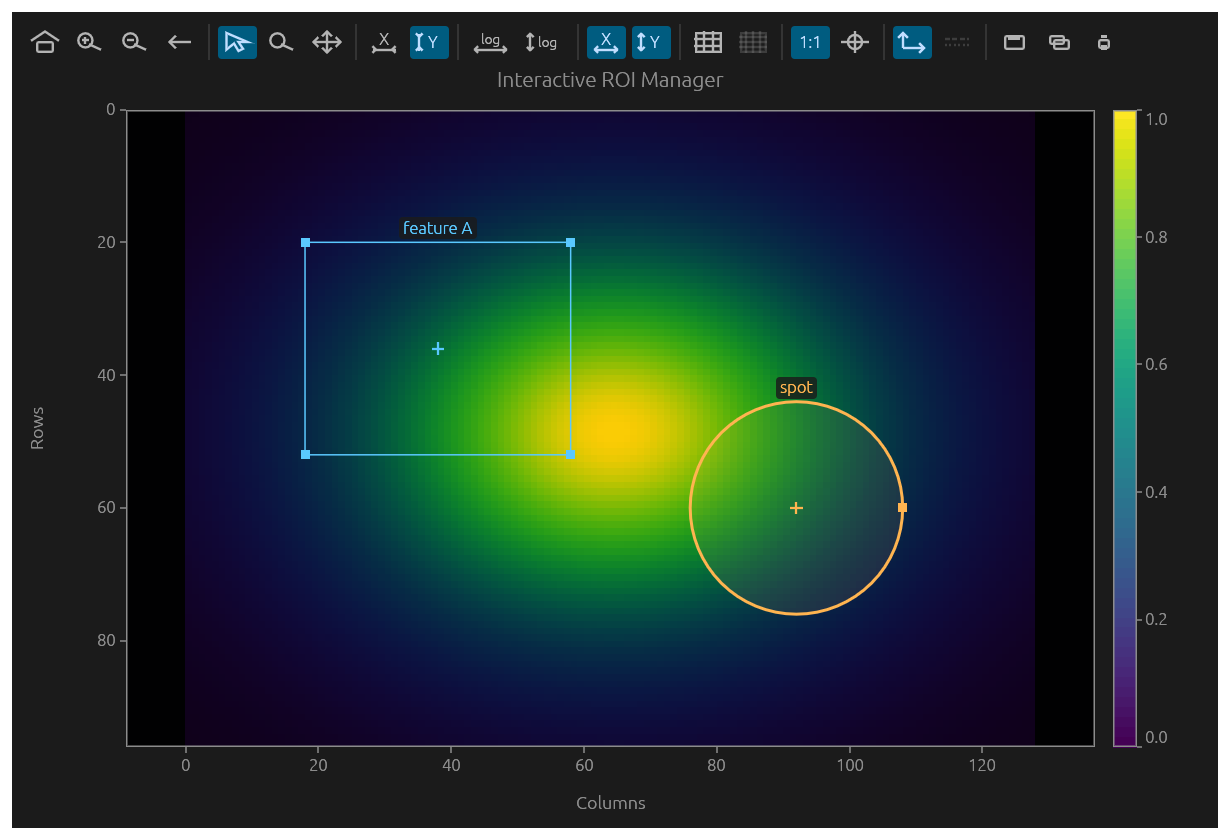The width and height of the screenshot is (1230, 840).
Task: Click the colorbar tick label 0.6
Action: point(1157,364)
